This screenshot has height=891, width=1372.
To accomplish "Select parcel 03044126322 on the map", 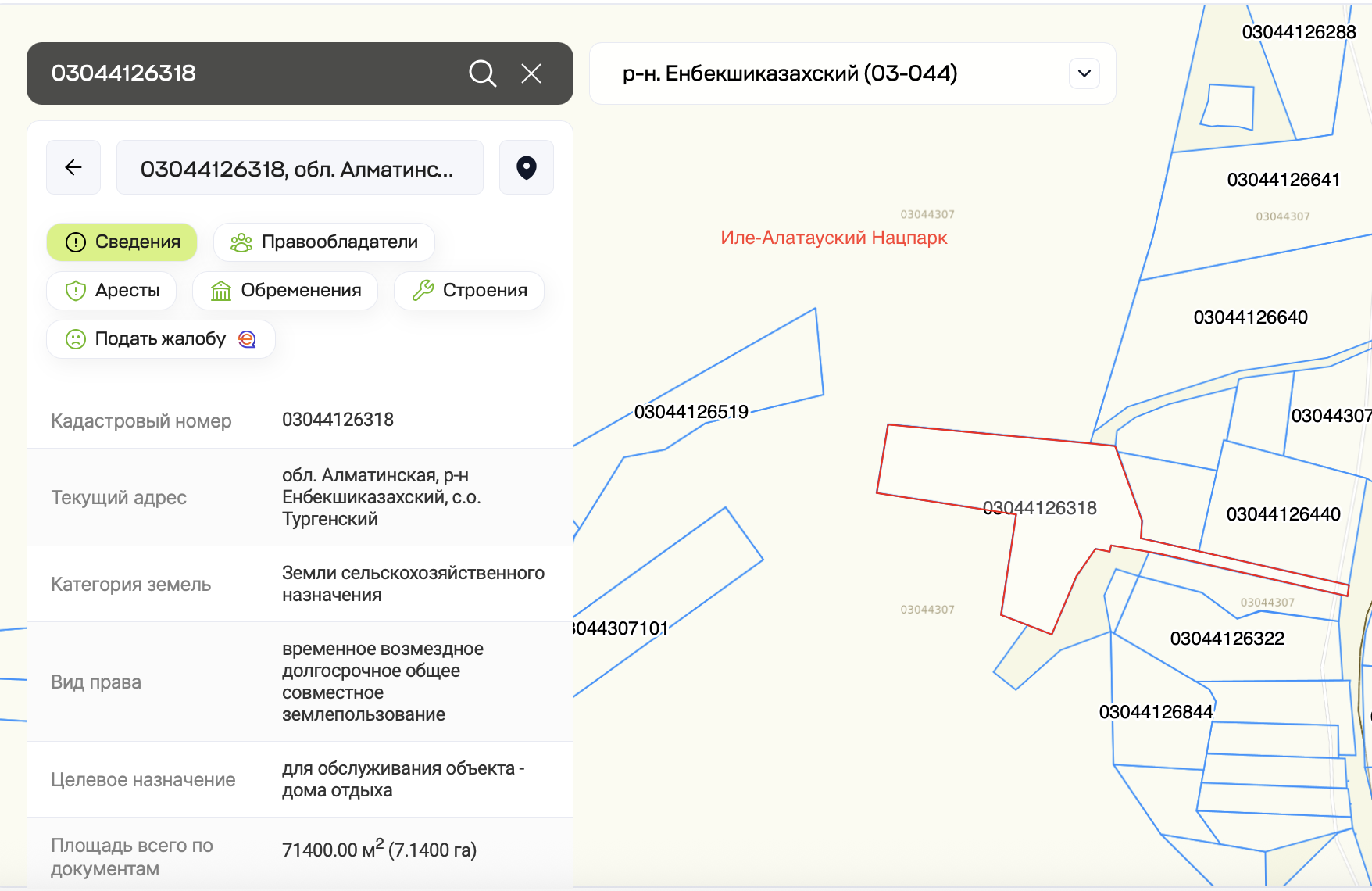I will point(1227,639).
